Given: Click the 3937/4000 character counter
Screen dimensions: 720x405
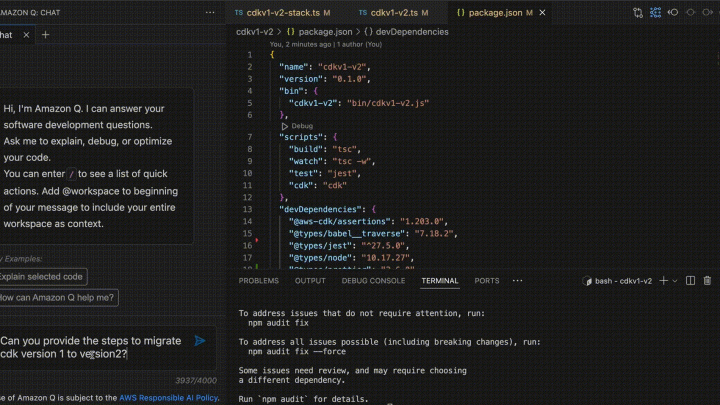Looking at the screenshot, I should click(x=196, y=380).
